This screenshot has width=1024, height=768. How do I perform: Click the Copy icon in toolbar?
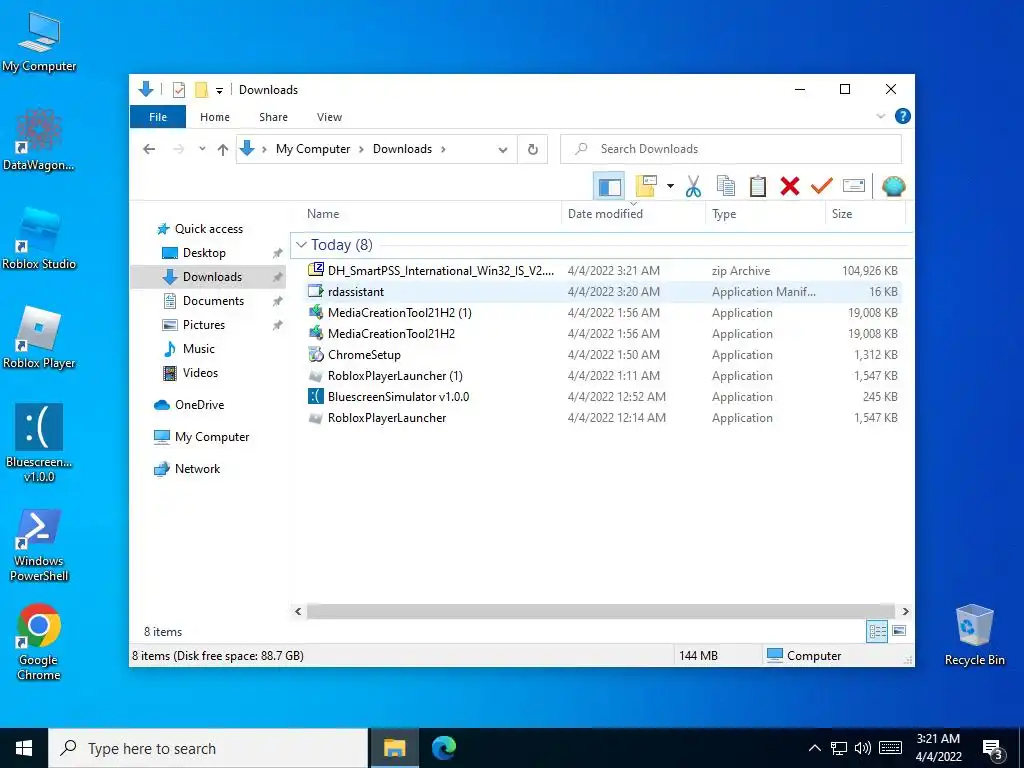(726, 187)
